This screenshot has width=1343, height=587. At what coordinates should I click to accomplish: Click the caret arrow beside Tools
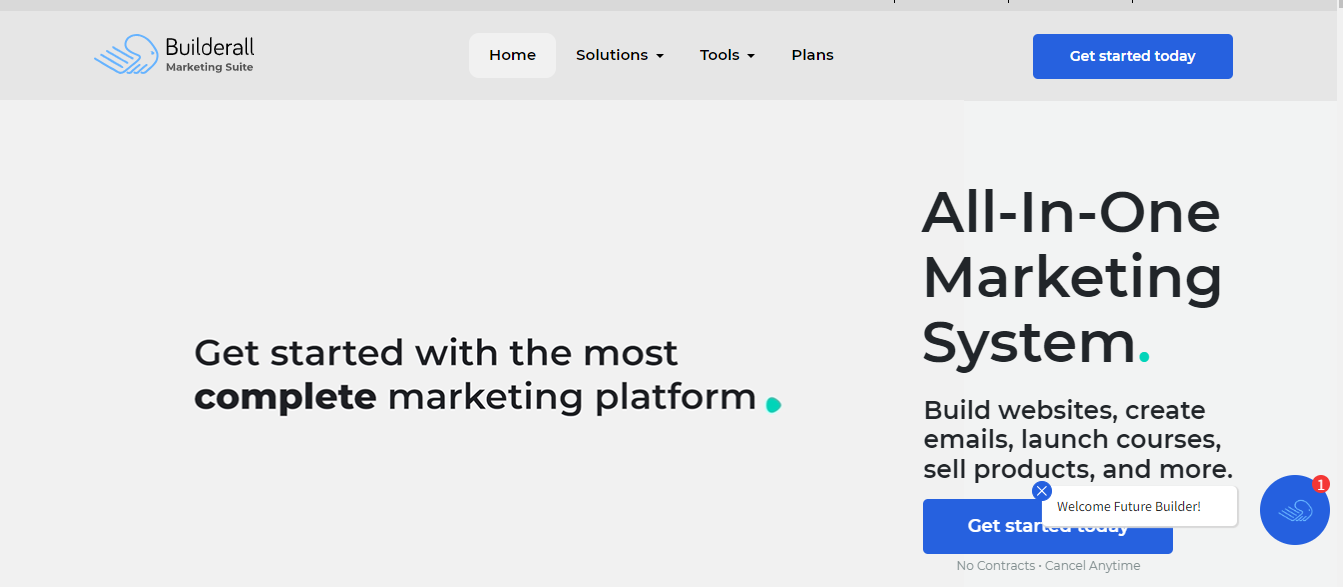click(751, 56)
